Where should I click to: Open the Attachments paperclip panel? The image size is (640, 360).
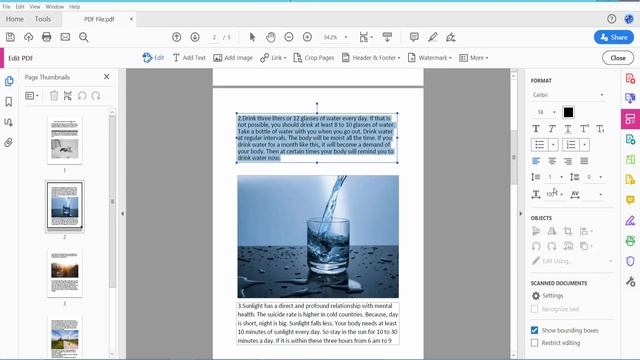(9, 142)
